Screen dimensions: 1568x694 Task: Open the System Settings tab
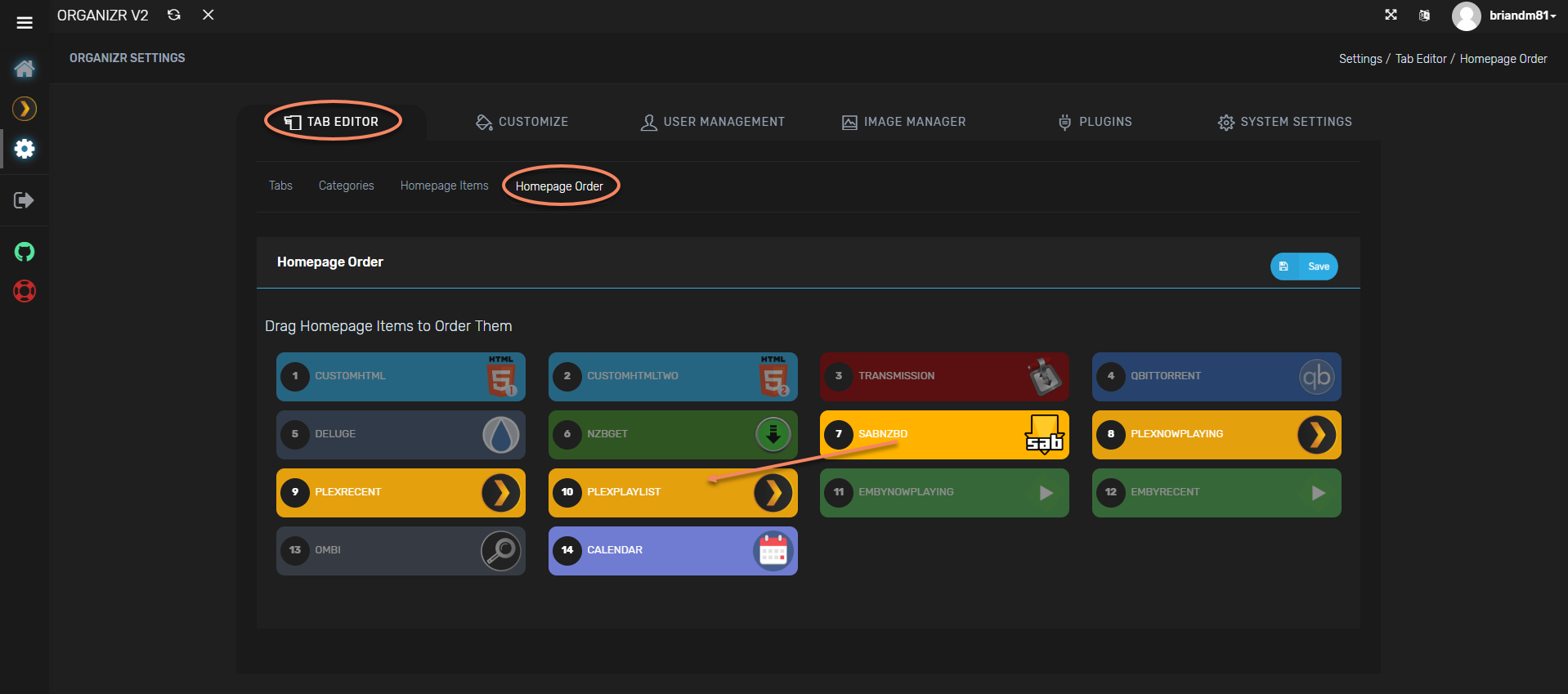pos(1284,122)
